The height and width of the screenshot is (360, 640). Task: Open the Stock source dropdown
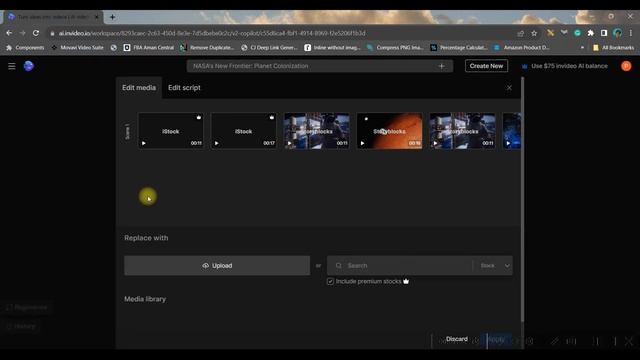coord(494,266)
